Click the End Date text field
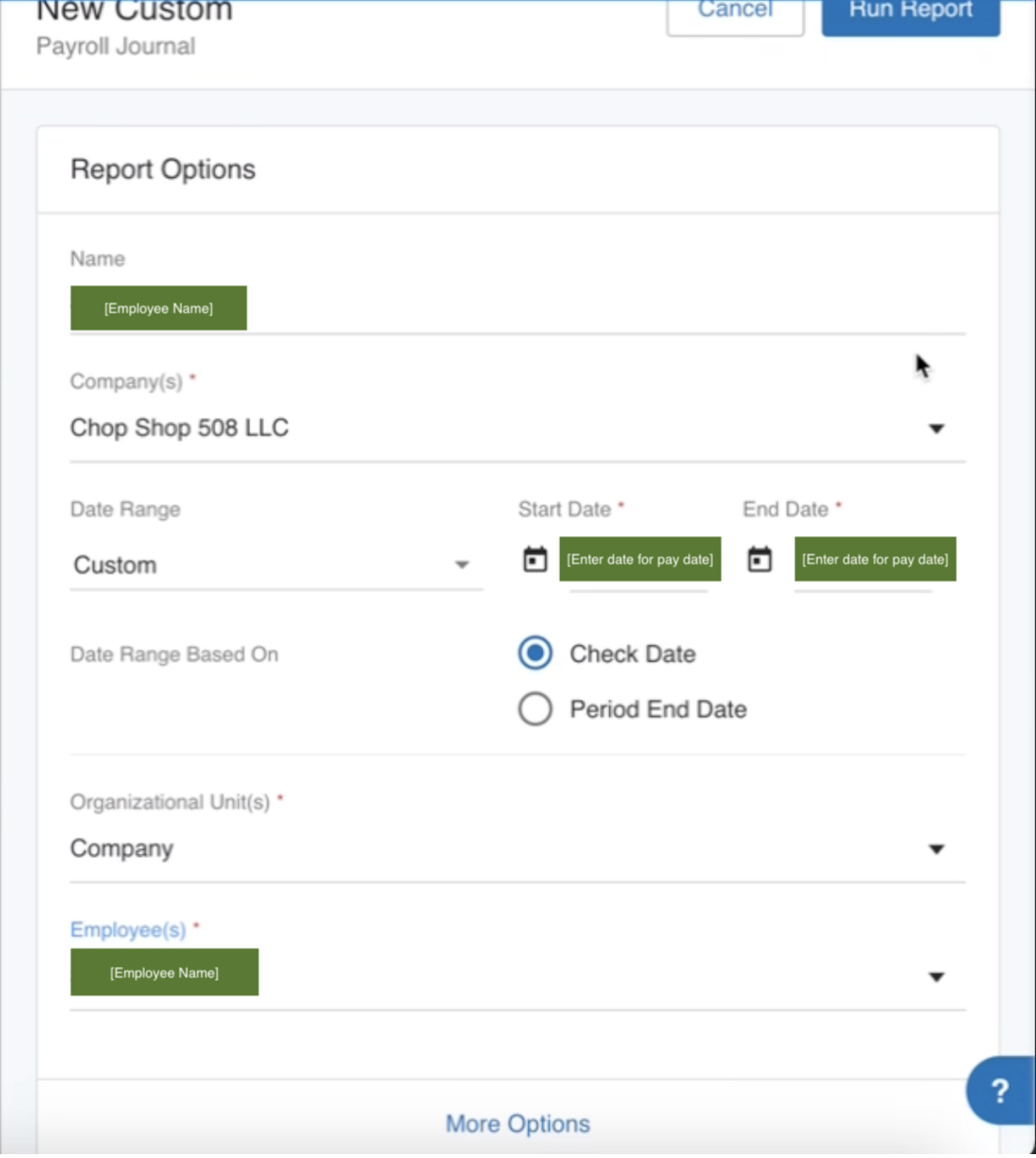1036x1158 pixels. click(875, 560)
